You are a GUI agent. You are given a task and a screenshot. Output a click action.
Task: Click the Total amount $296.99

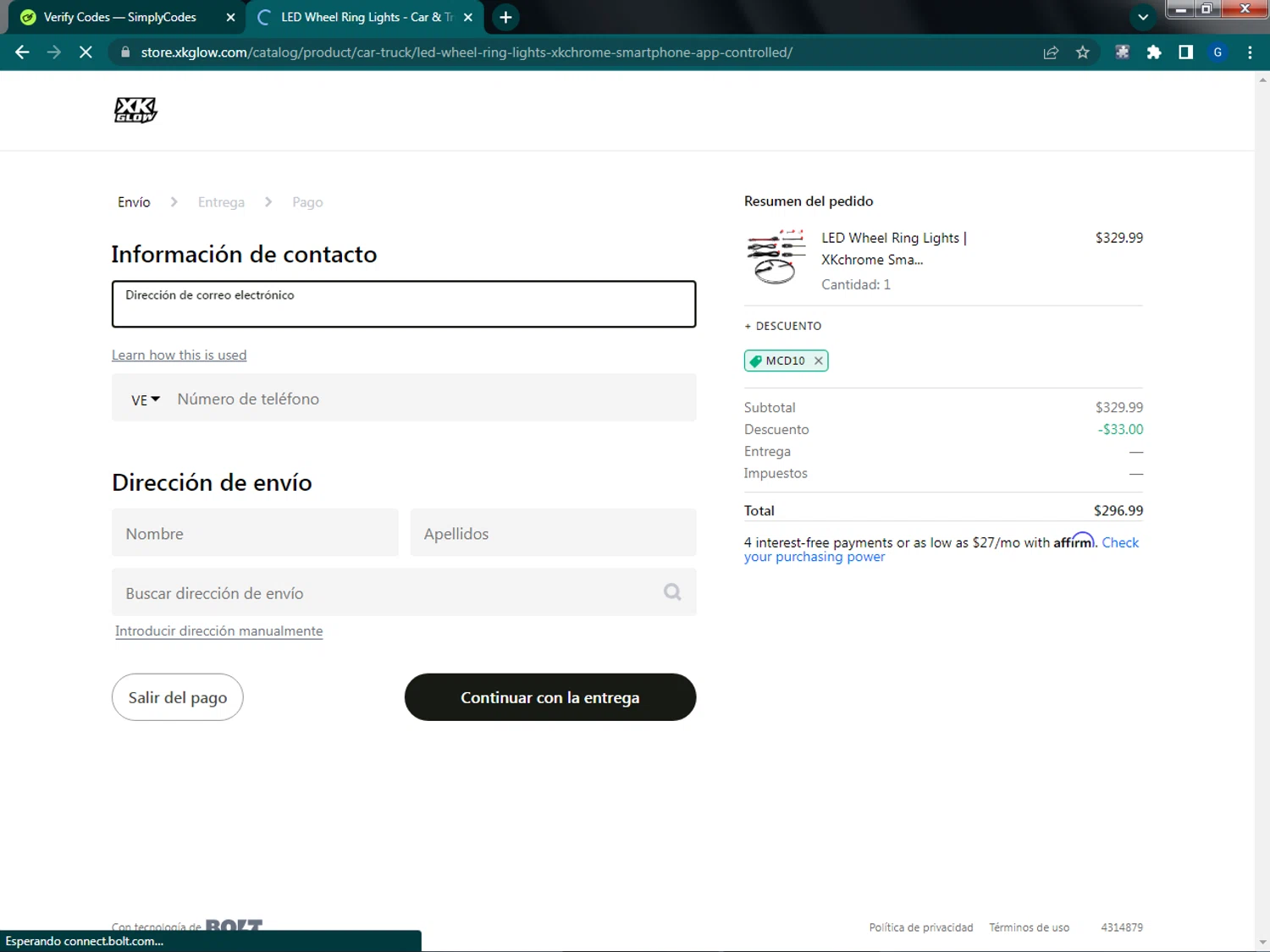coord(1118,510)
